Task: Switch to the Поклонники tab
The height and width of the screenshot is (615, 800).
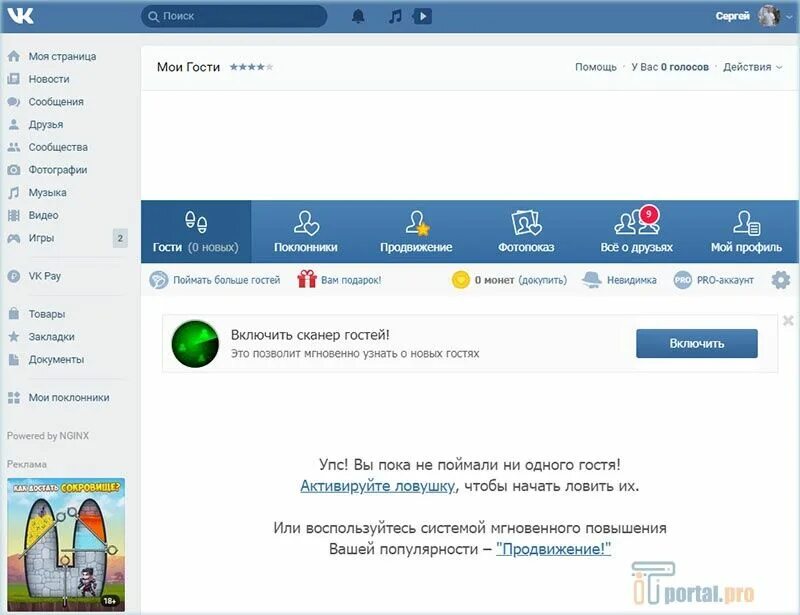Action: click(306, 232)
